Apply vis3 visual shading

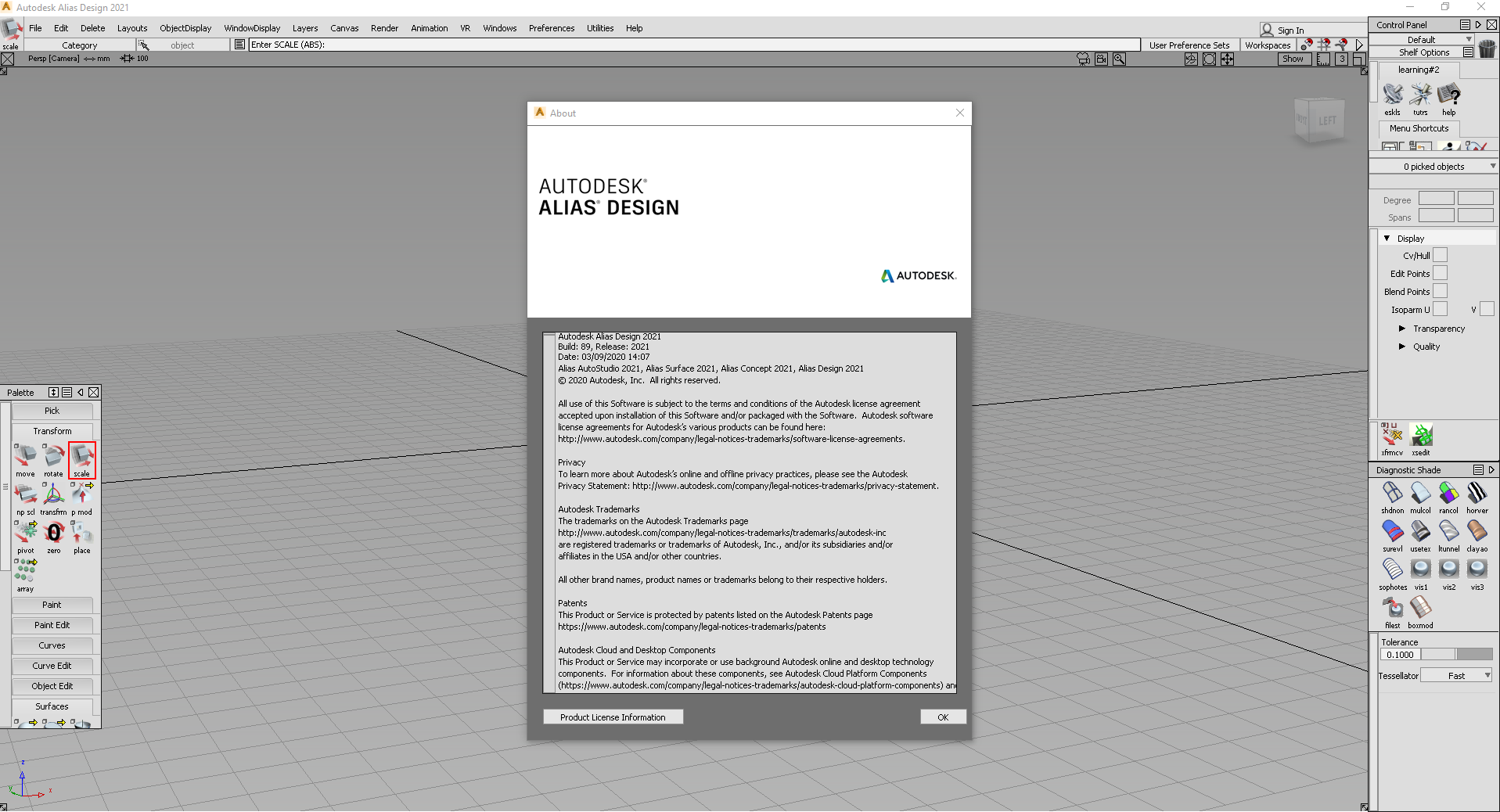coord(1477,573)
